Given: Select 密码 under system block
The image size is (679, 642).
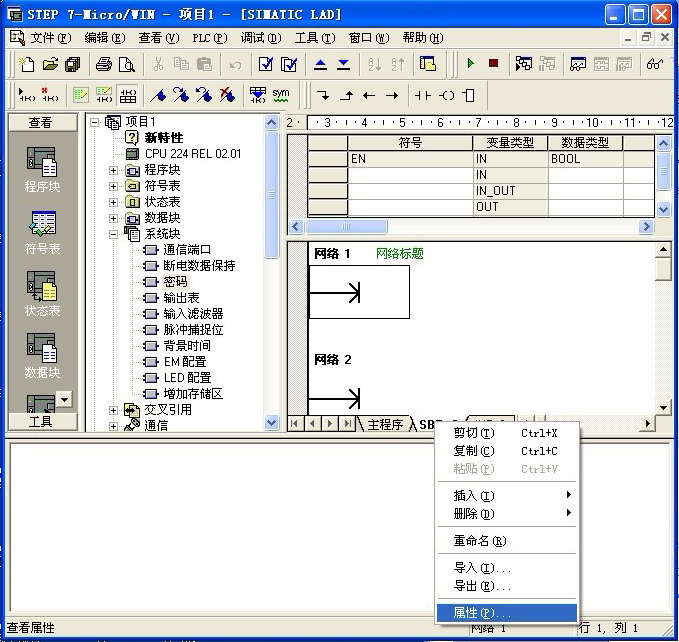Looking at the screenshot, I should coord(175,282).
